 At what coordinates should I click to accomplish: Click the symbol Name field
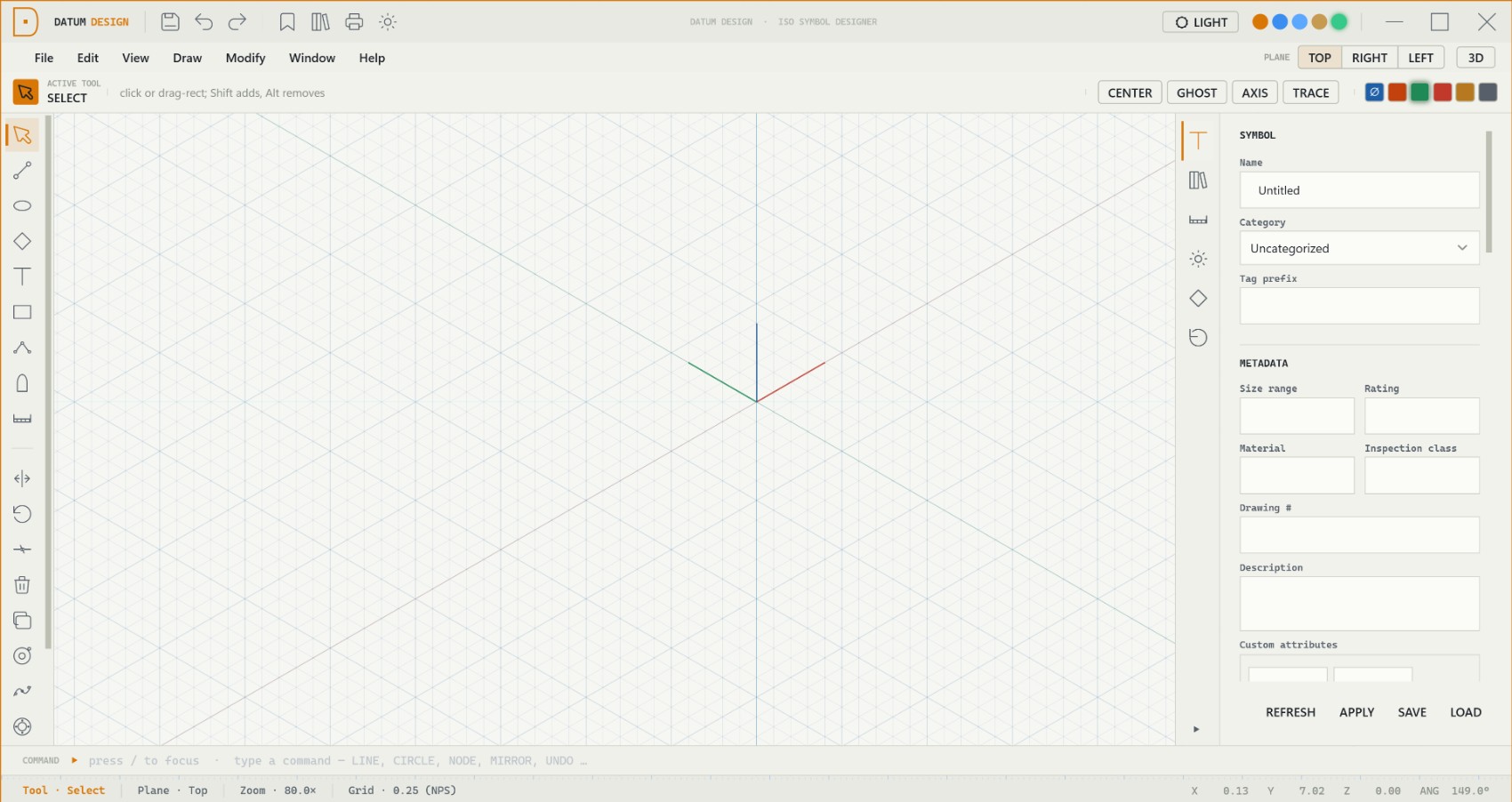click(x=1359, y=190)
